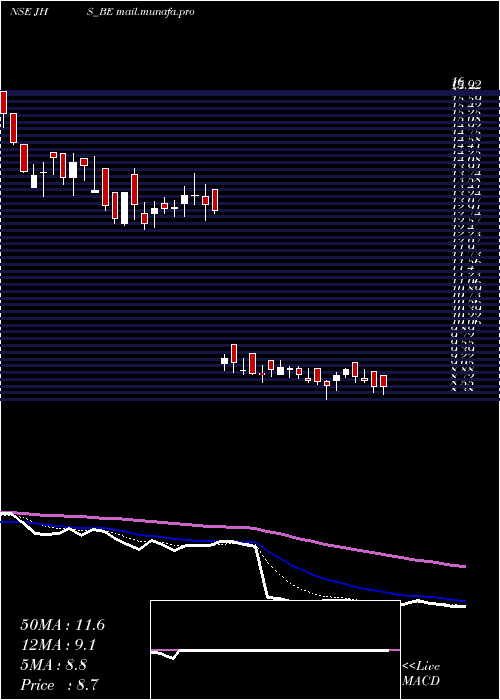Click the 'MACD' label
This screenshot has width=500, height=700.
(420, 681)
